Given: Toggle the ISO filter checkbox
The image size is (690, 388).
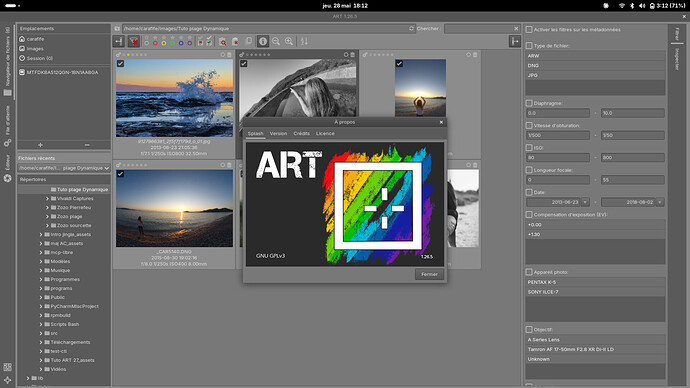Looking at the screenshot, I should tap(529, 147).
